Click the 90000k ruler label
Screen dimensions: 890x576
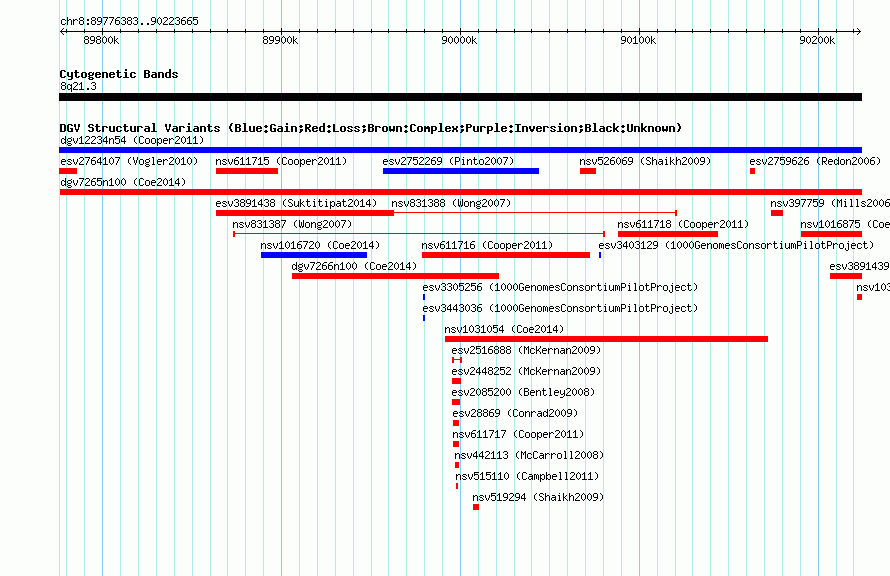(x=459, y=40)
